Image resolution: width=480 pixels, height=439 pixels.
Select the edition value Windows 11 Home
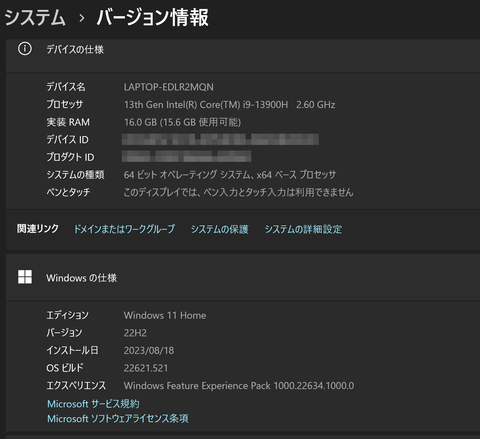[x=165, y=315]
